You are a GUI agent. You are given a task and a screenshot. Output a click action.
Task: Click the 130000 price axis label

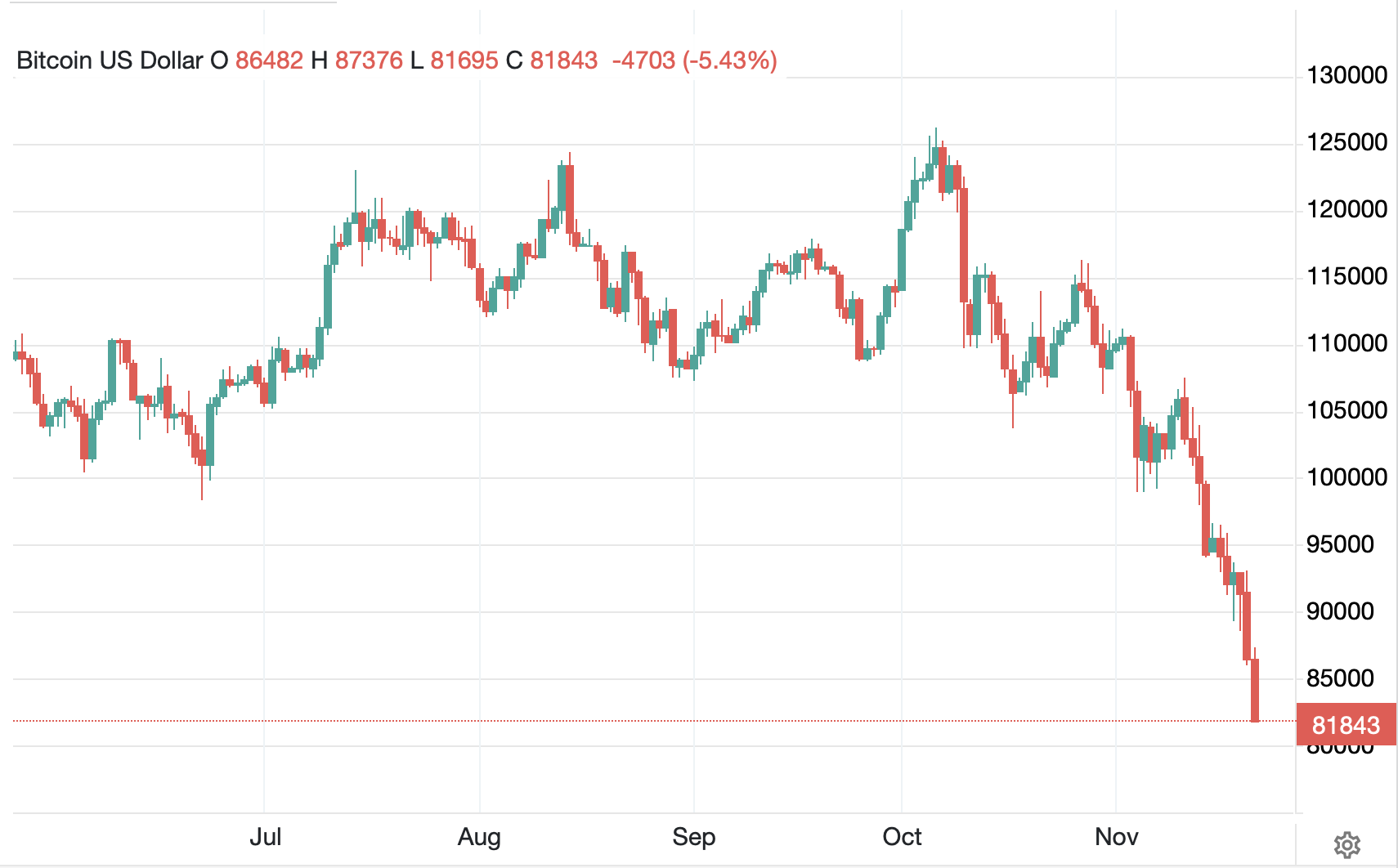(1346, 75)
